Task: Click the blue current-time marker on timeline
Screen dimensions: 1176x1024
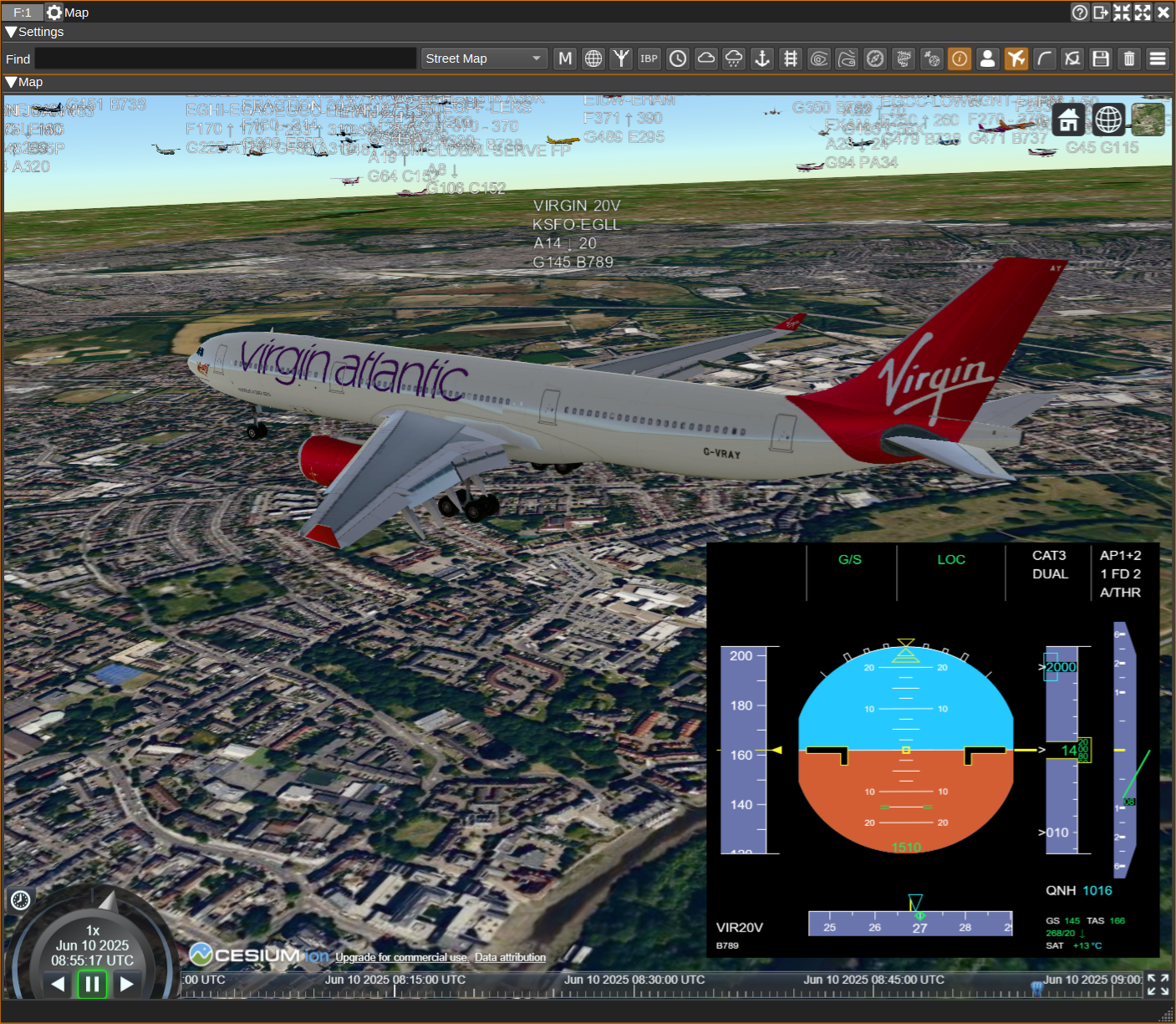Action: pos(1037,988)
